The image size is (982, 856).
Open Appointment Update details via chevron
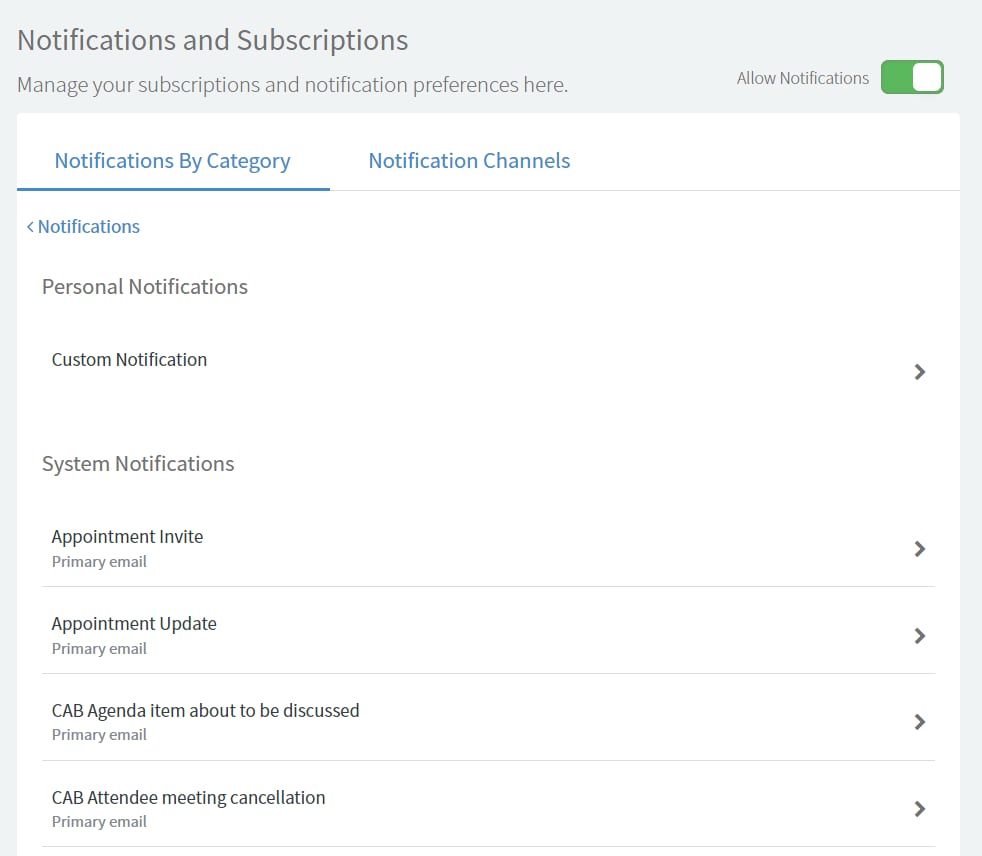919,635
